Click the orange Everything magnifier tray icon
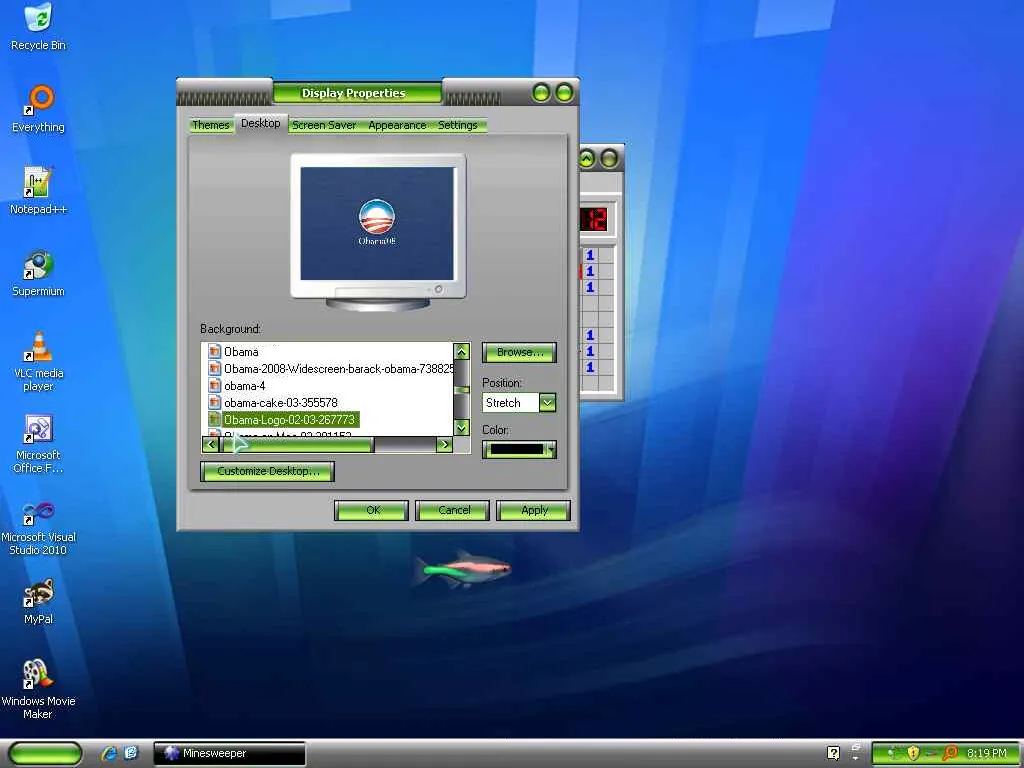 pos(950,753)
